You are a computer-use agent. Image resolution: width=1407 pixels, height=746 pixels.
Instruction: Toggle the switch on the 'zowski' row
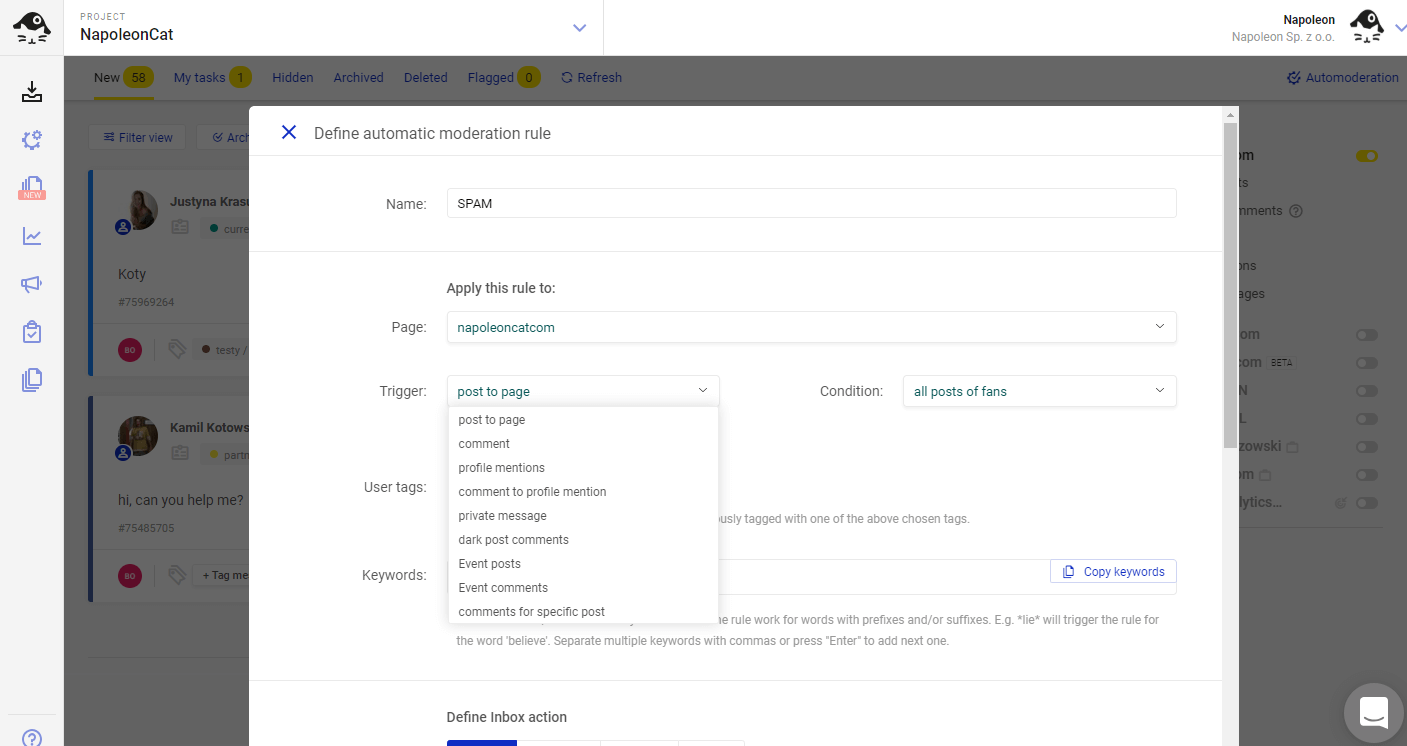point(1367,447)
